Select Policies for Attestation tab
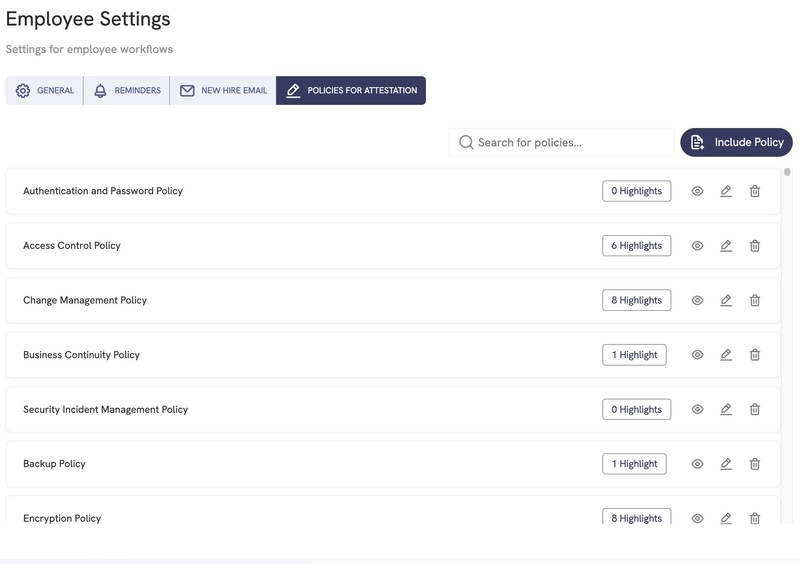The image size is (800, 564). click(351, 90)
